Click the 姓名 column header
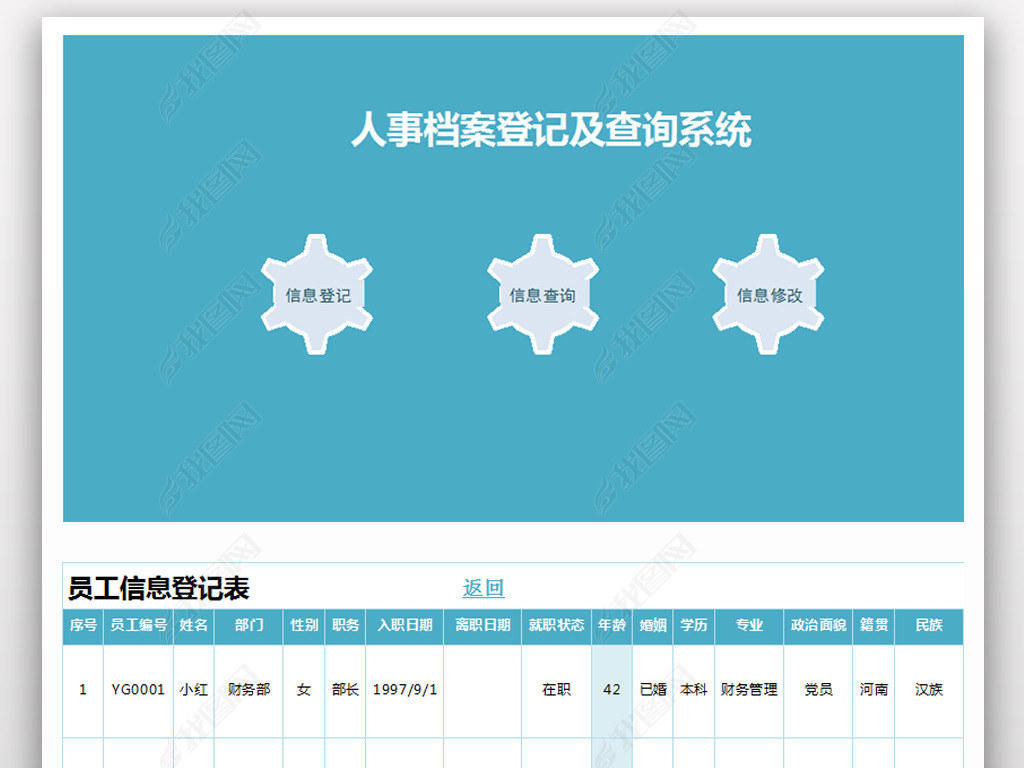The height and width of the screenshot is (768, 1024). [x=194, y=625]
